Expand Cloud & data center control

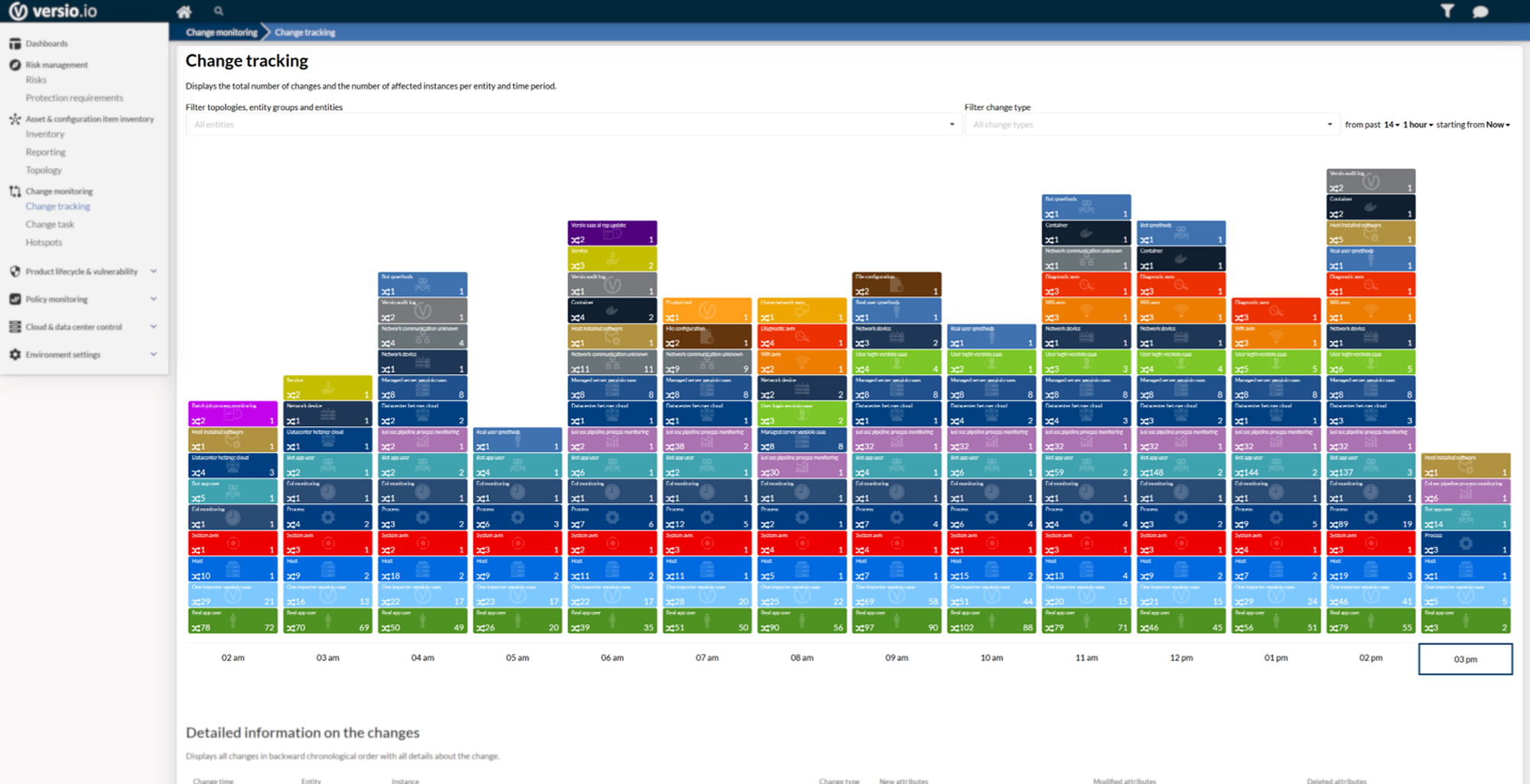[153, 327]
